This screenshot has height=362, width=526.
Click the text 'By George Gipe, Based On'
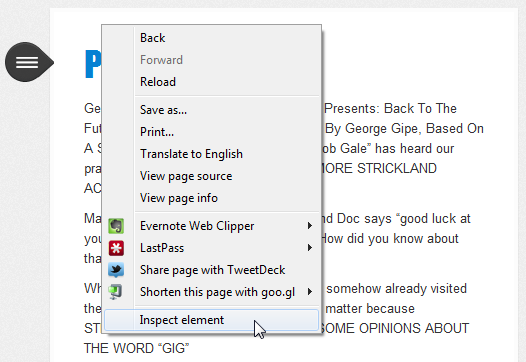(404, 129)
